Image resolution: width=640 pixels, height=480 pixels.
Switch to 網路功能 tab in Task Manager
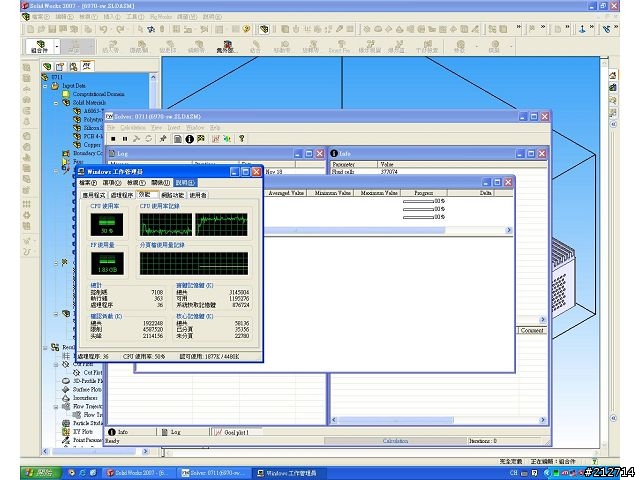coord(173,195)
